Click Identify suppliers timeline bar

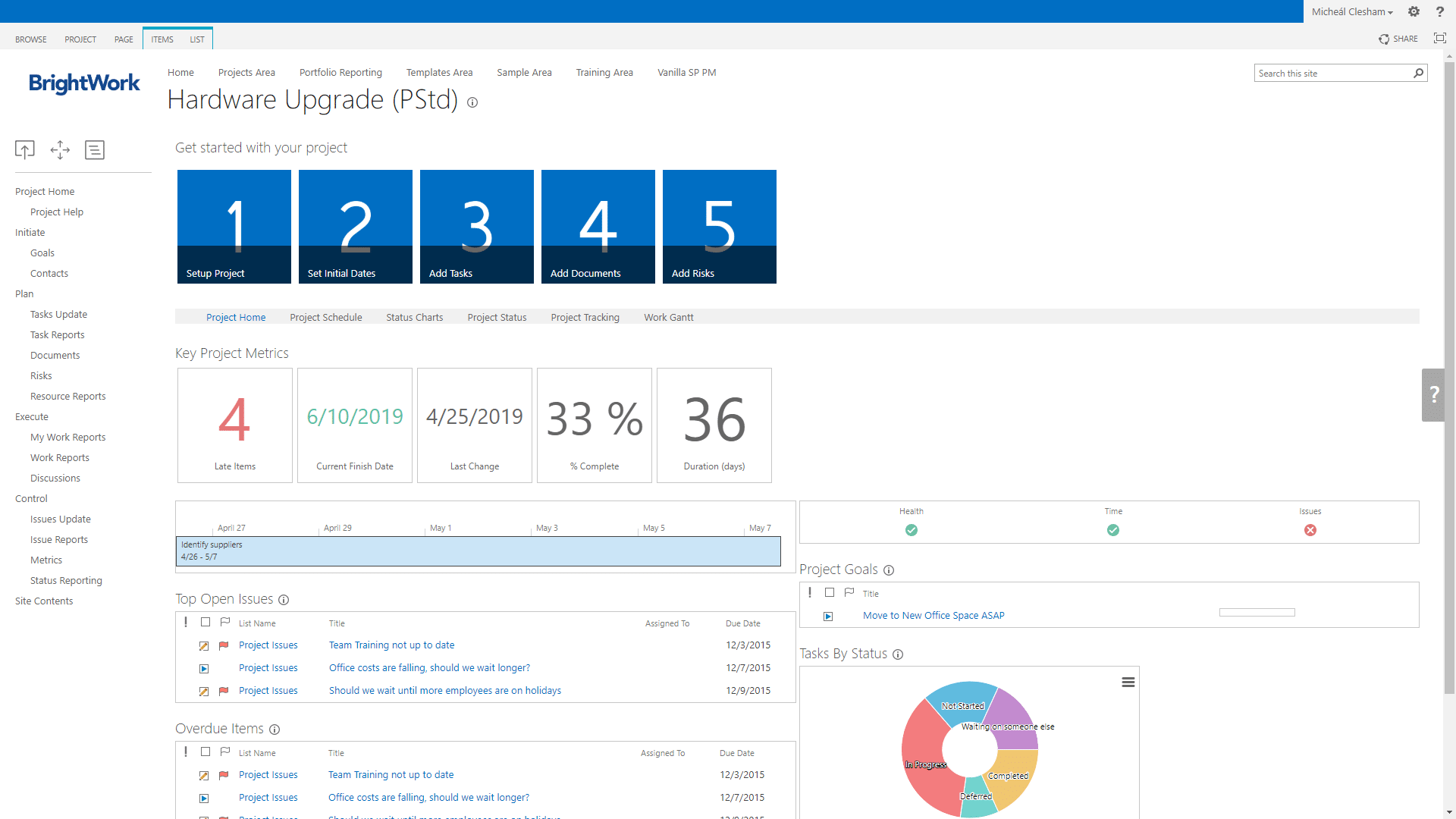(479, 551)
